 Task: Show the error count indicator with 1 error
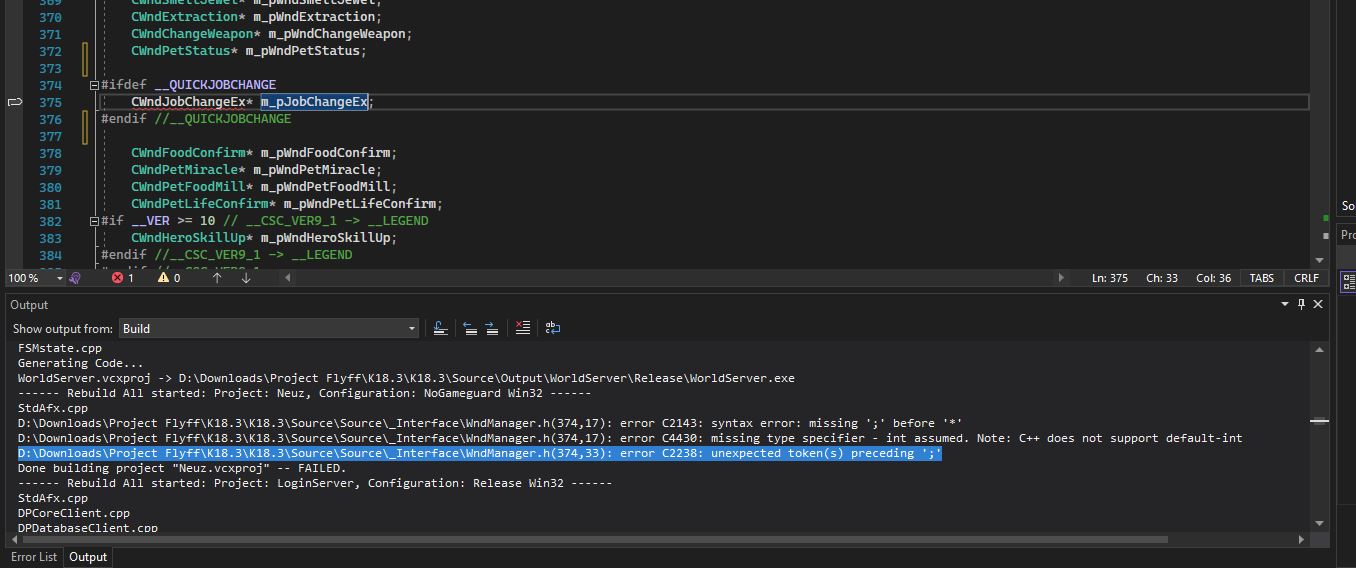123,278
